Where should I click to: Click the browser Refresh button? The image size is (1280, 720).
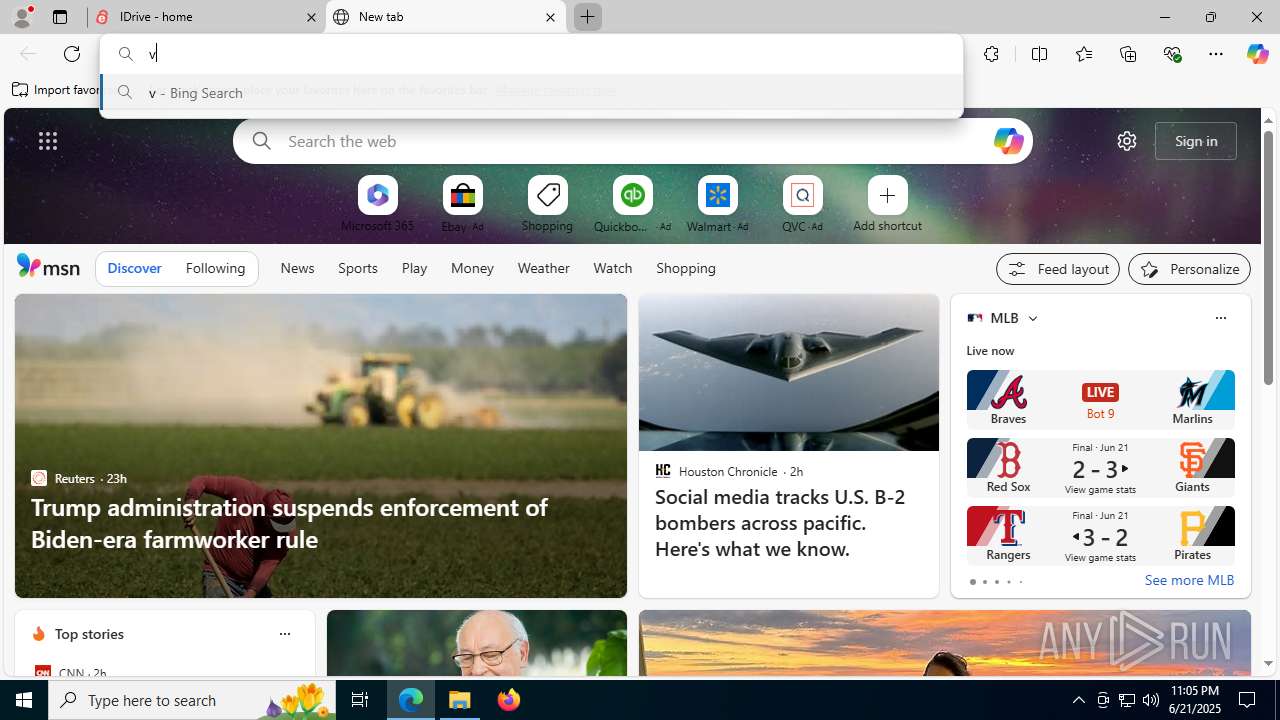click(x=72, y=54)
